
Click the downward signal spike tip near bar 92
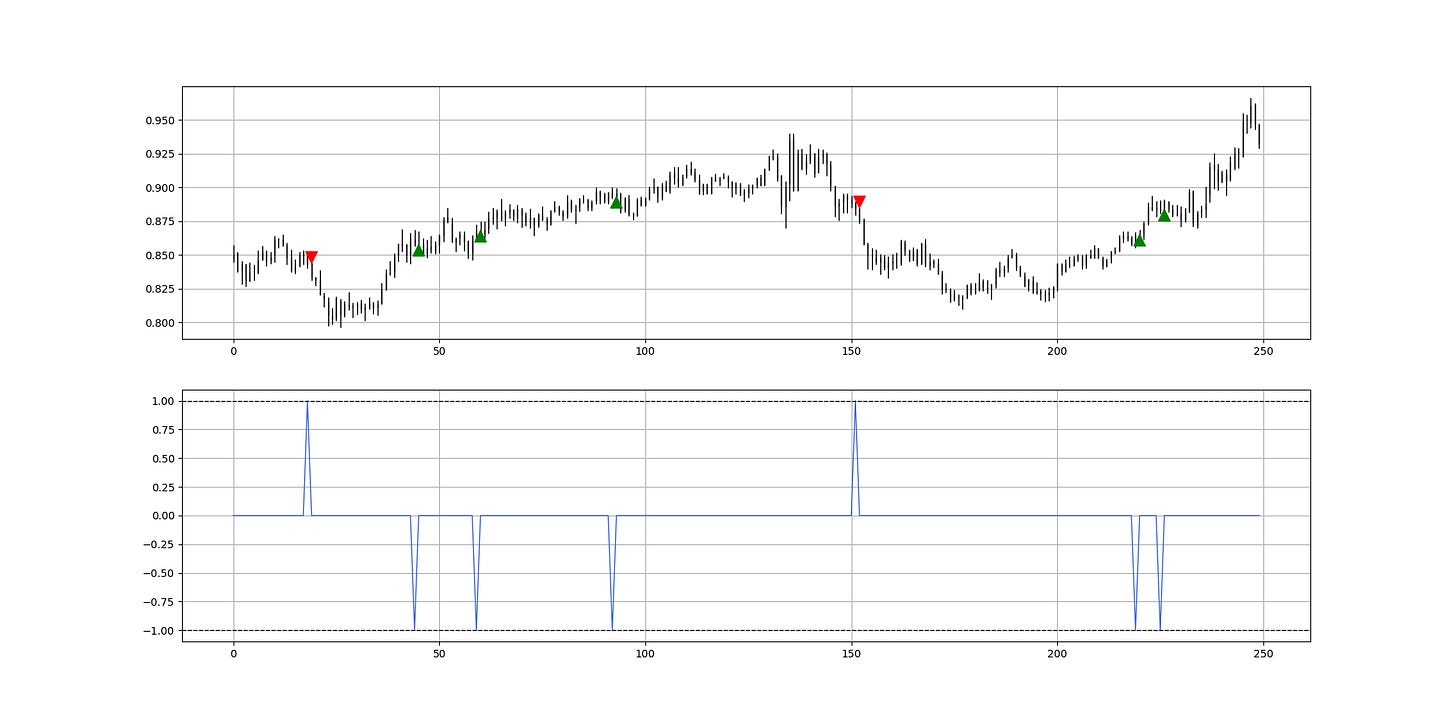[x=612, y=629]
